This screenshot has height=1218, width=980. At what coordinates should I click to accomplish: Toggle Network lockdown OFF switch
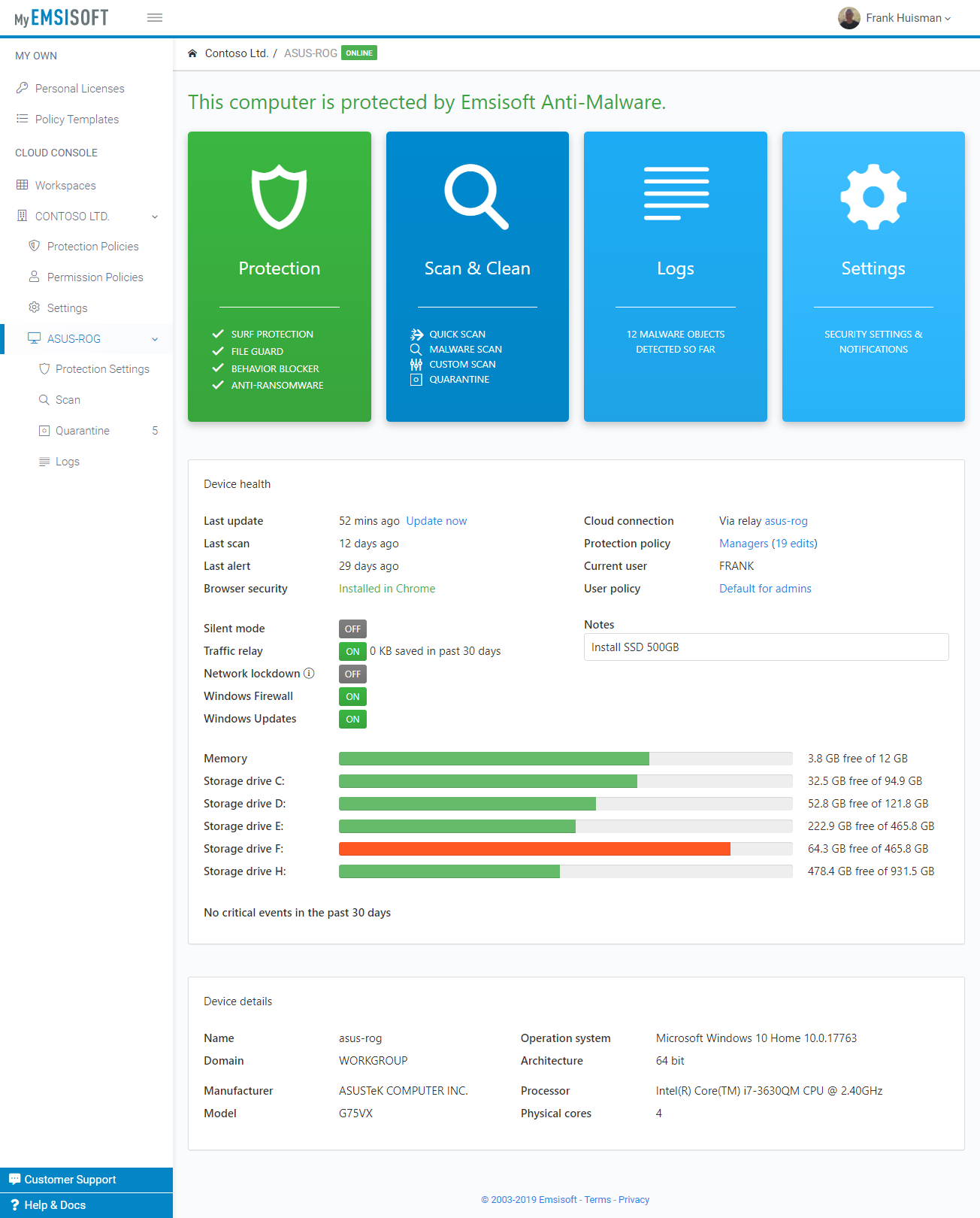[x=352, y=674]
